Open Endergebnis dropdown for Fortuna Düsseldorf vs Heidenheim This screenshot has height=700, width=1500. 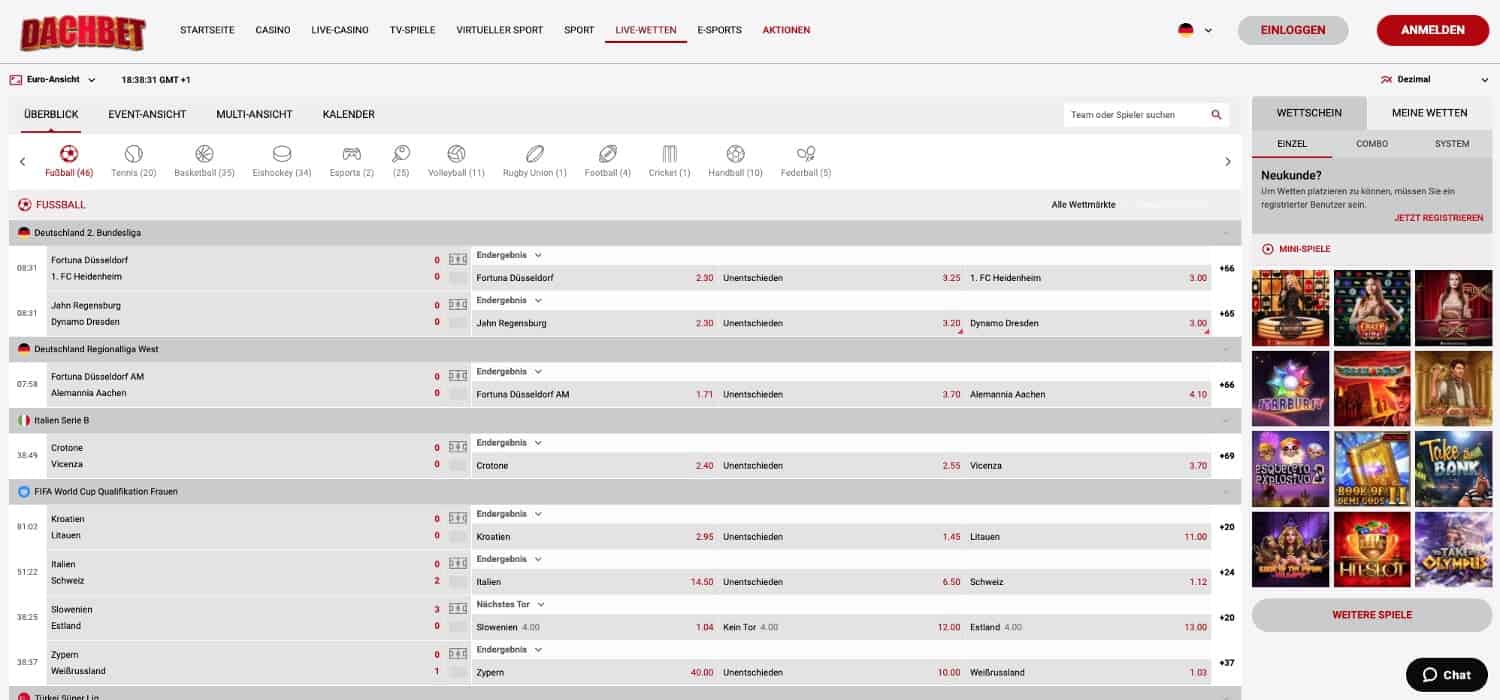pos(509,255)
